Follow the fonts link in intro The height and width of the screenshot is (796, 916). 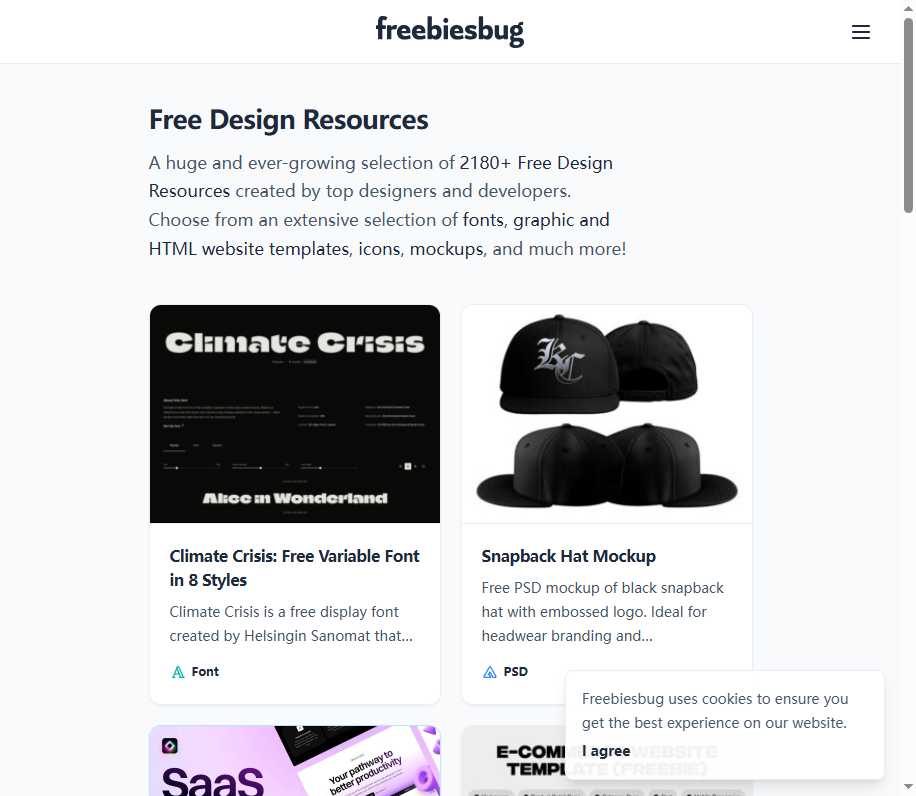pyautogui.click(x=483, y=220)
